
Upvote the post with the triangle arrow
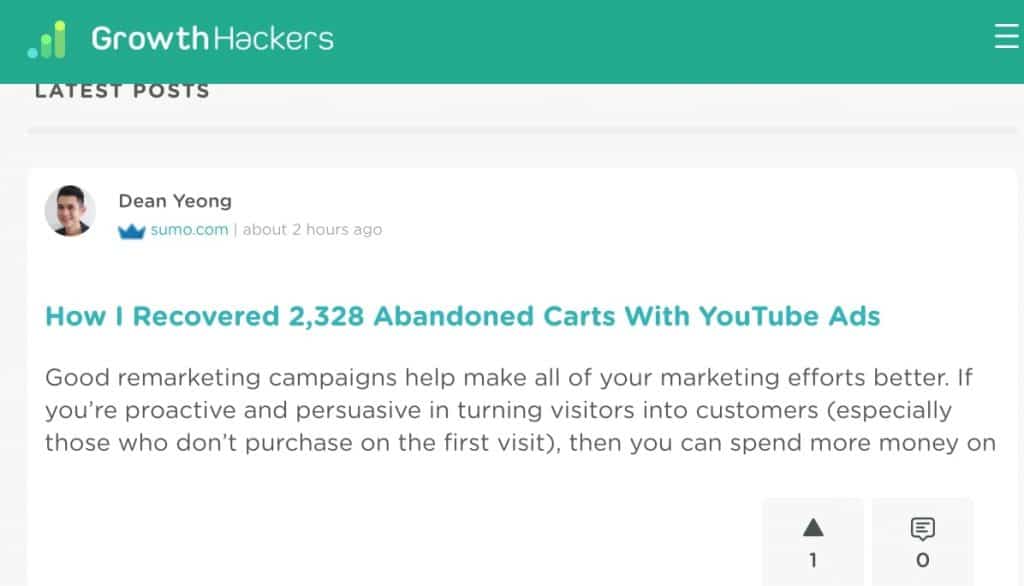[x=813, y=527]
